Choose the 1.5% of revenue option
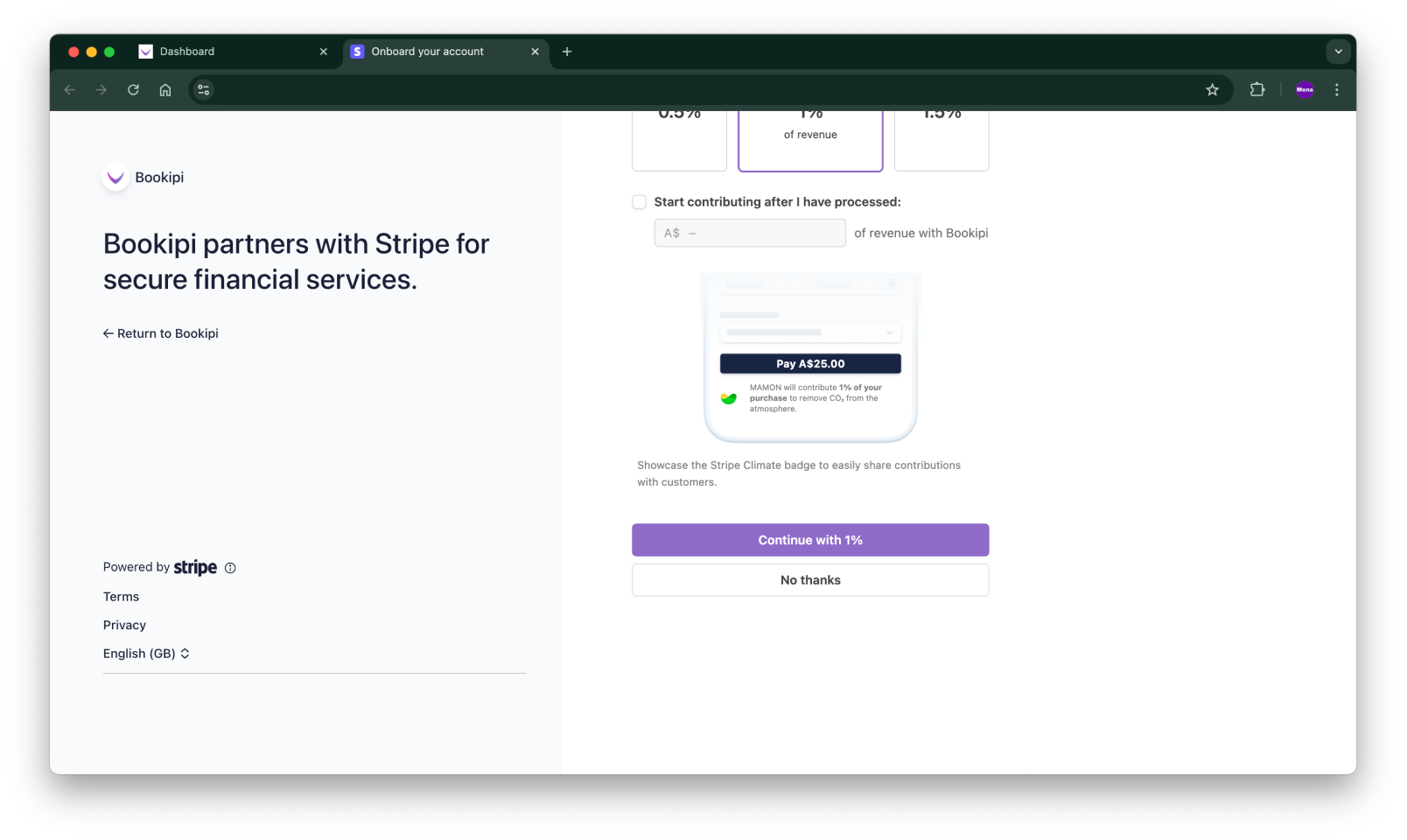 (x=941, y=140)
